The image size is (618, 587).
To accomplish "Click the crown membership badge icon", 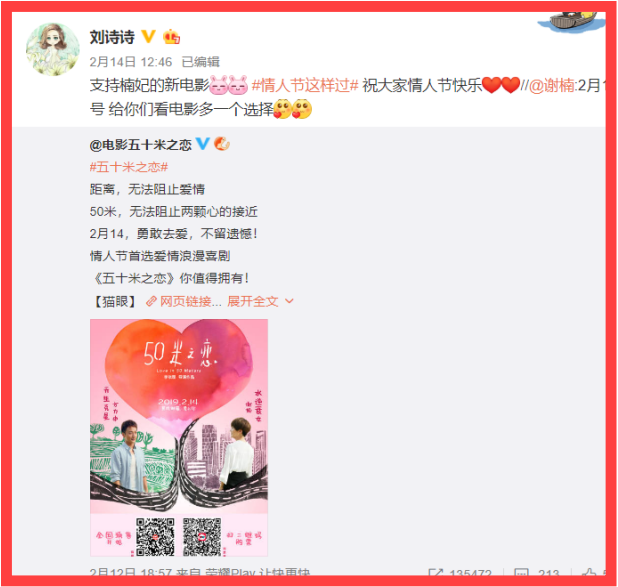I will coord(171,37).
